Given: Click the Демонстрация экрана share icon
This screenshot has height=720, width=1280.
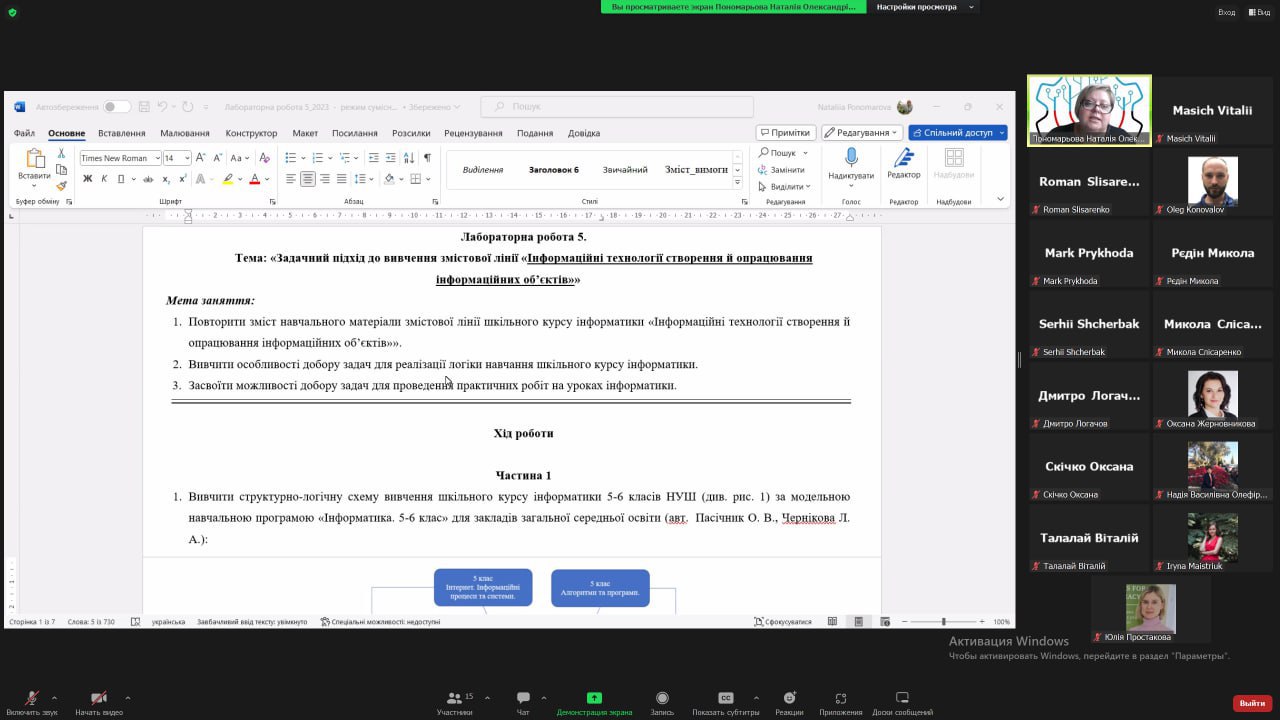Looking at the screenshot, I should coord(594,698).
